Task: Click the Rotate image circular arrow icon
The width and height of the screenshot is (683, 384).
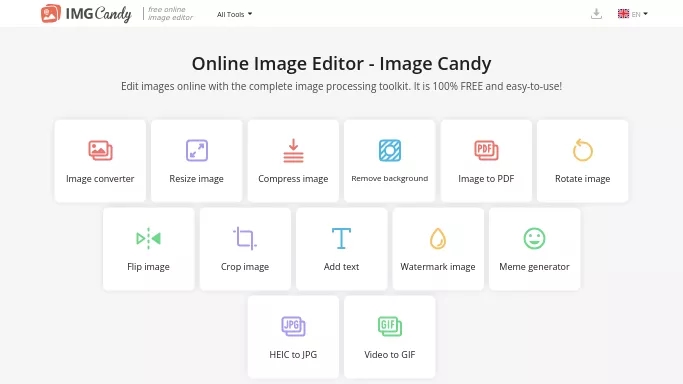Action: pos(582,150)
